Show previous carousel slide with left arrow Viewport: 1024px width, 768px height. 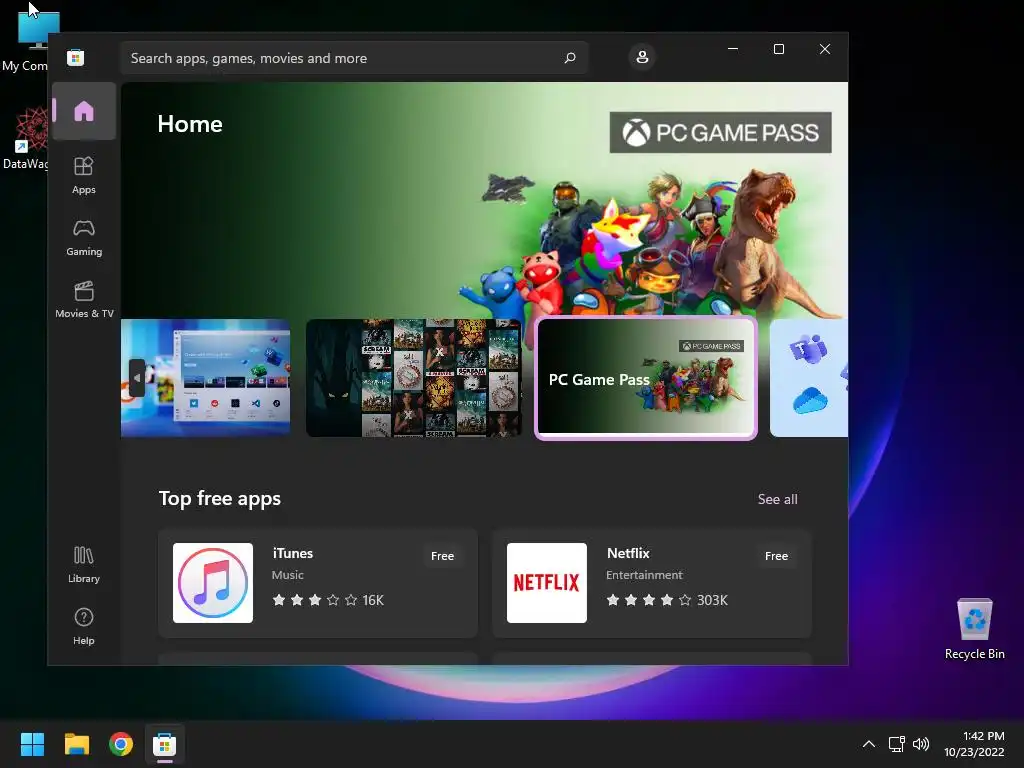click(x=136, y=377)
